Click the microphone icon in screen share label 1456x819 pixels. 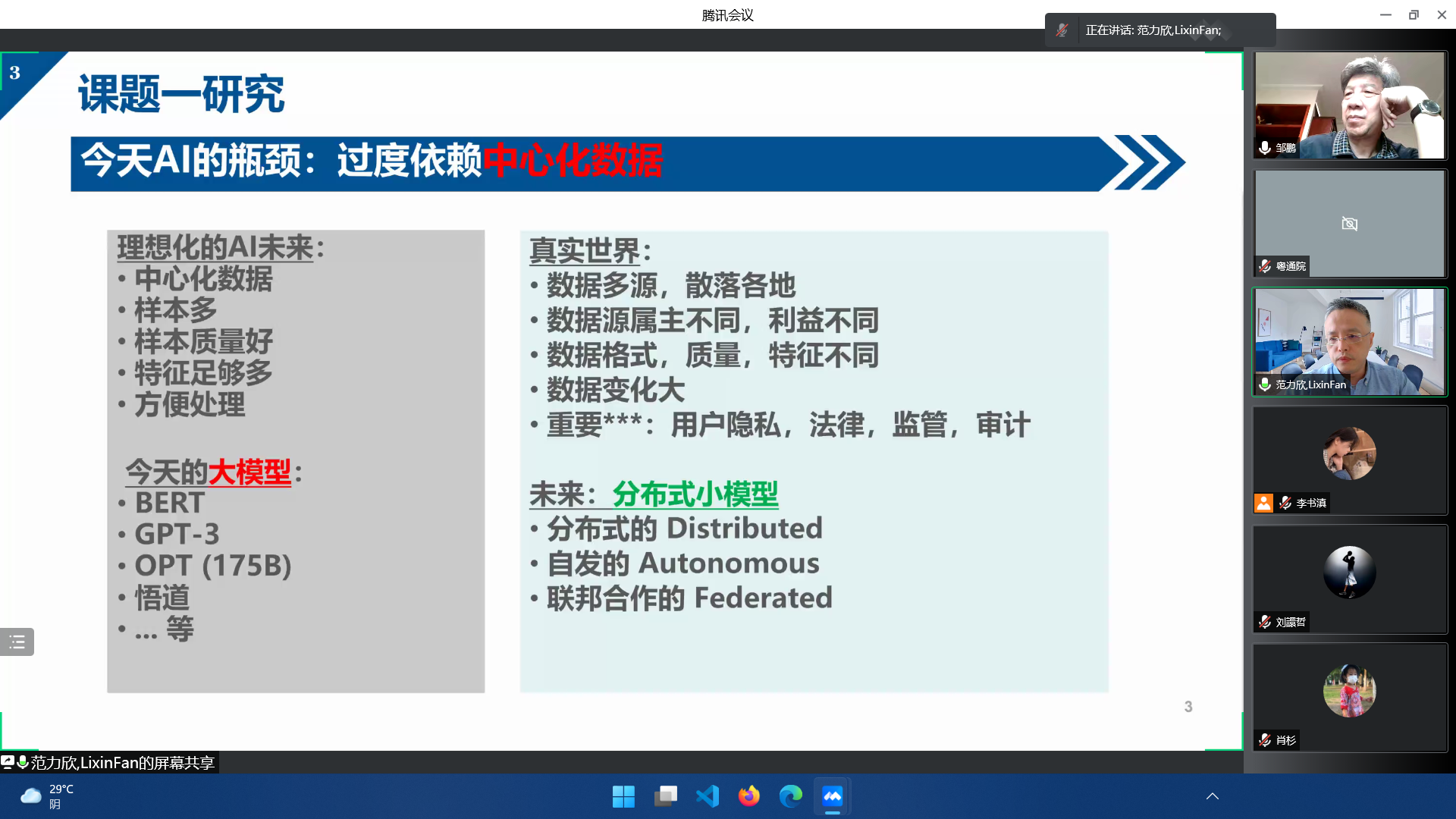[x=22, y=762]
